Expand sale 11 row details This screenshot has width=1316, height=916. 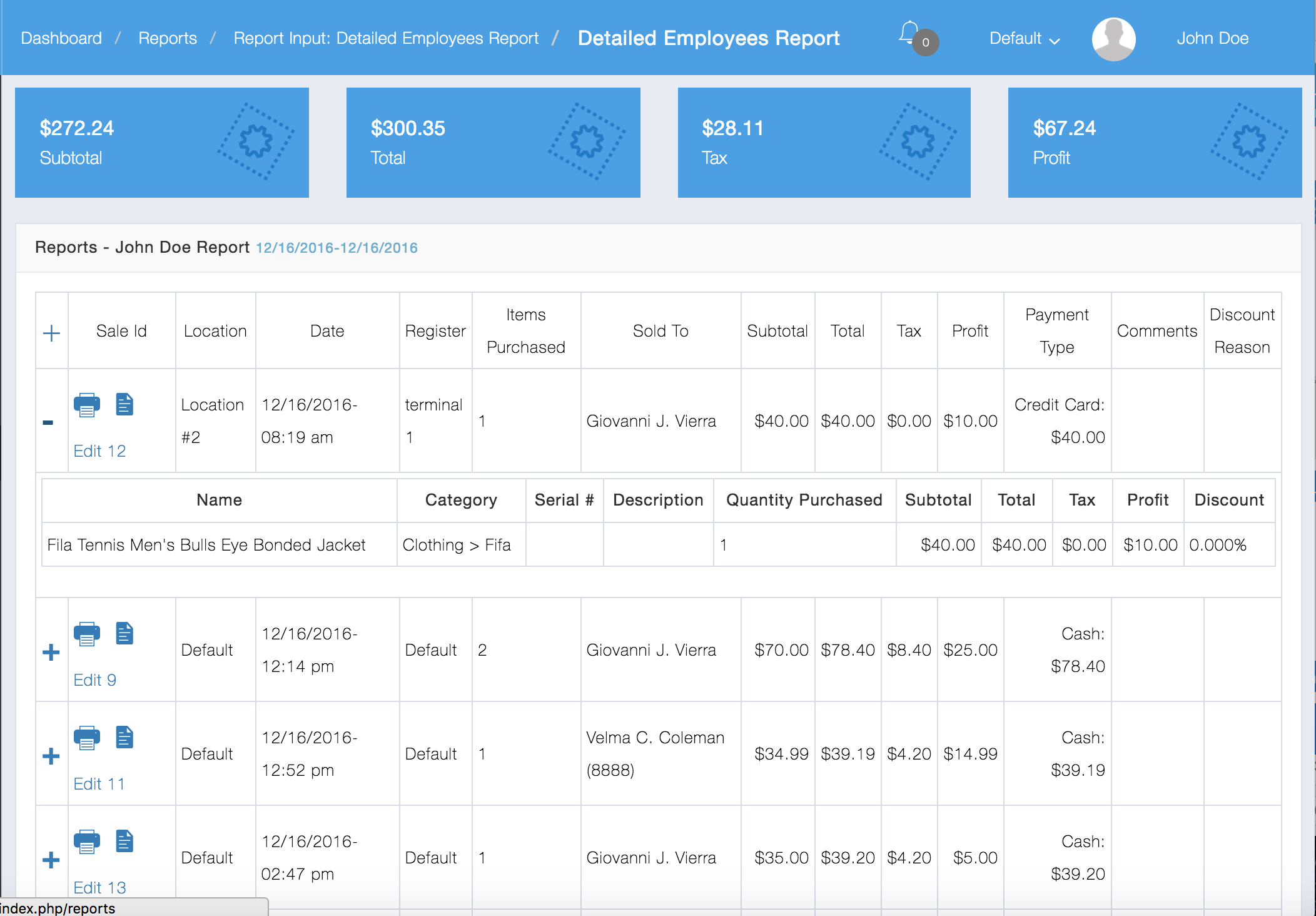[51, 756]
